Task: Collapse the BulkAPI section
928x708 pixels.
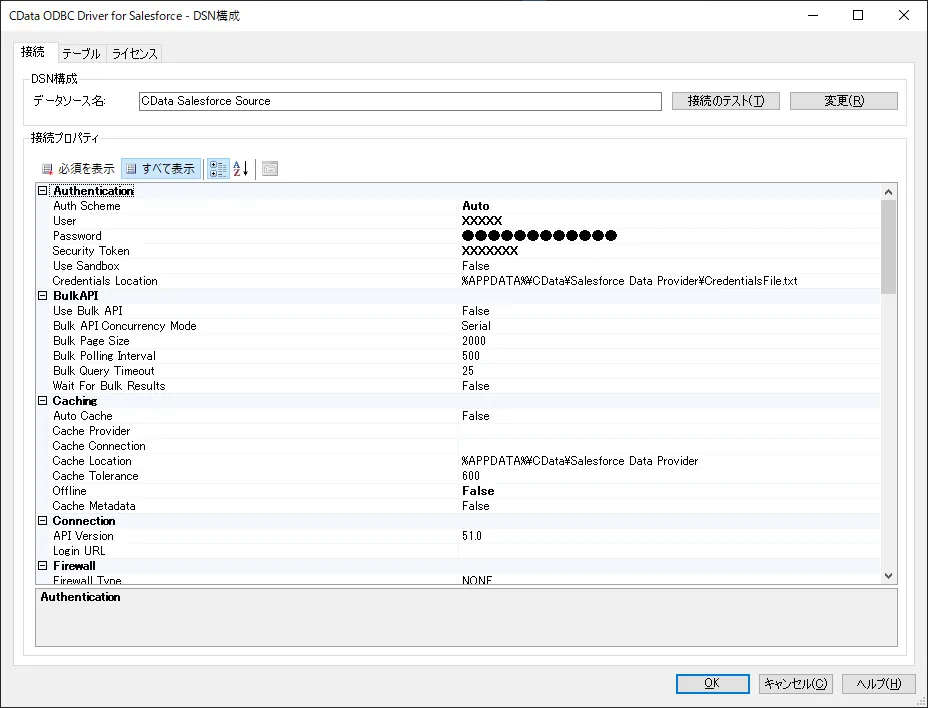Action: pos(43,296)
